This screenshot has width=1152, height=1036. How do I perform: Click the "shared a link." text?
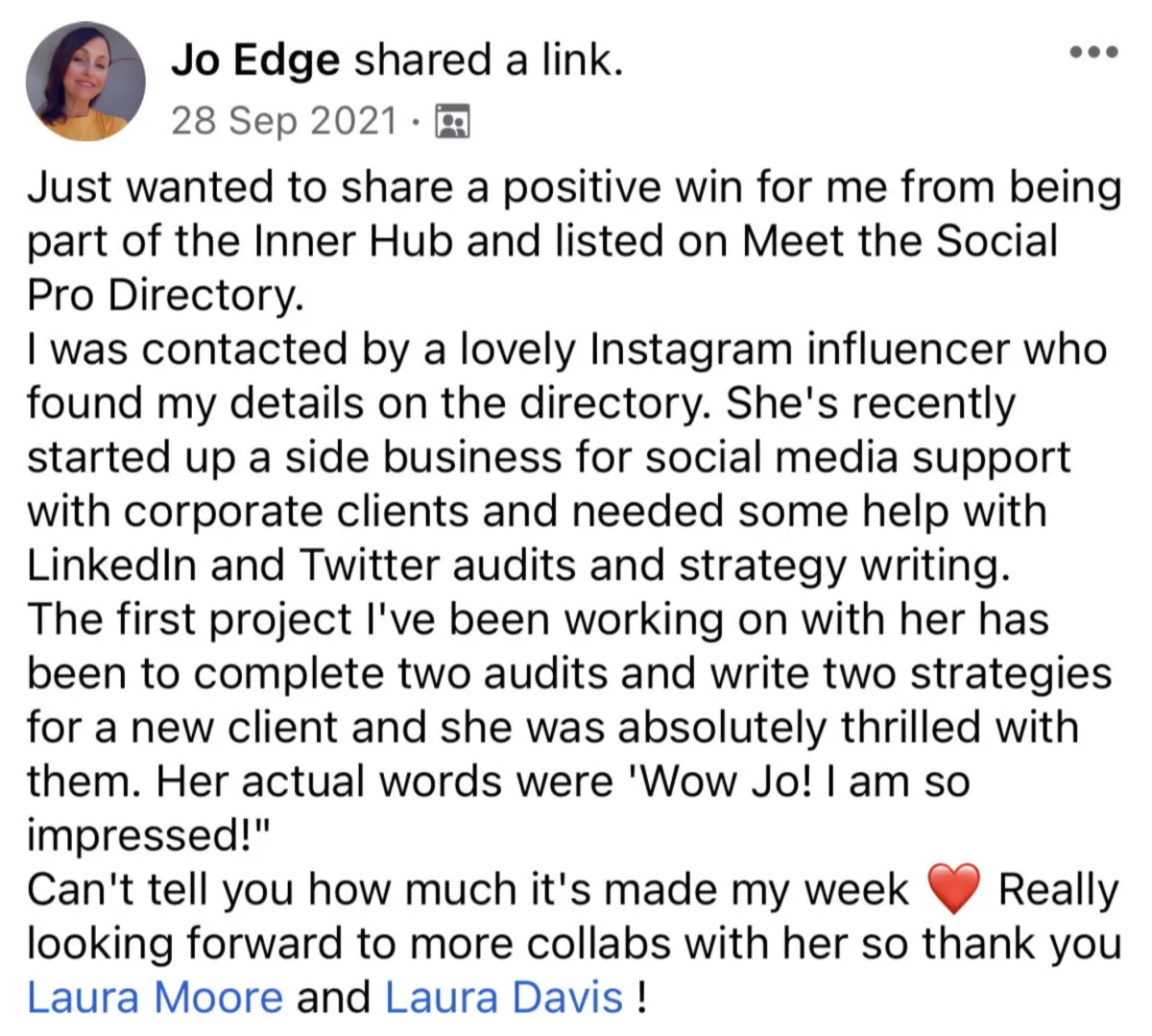coord(490,60)
